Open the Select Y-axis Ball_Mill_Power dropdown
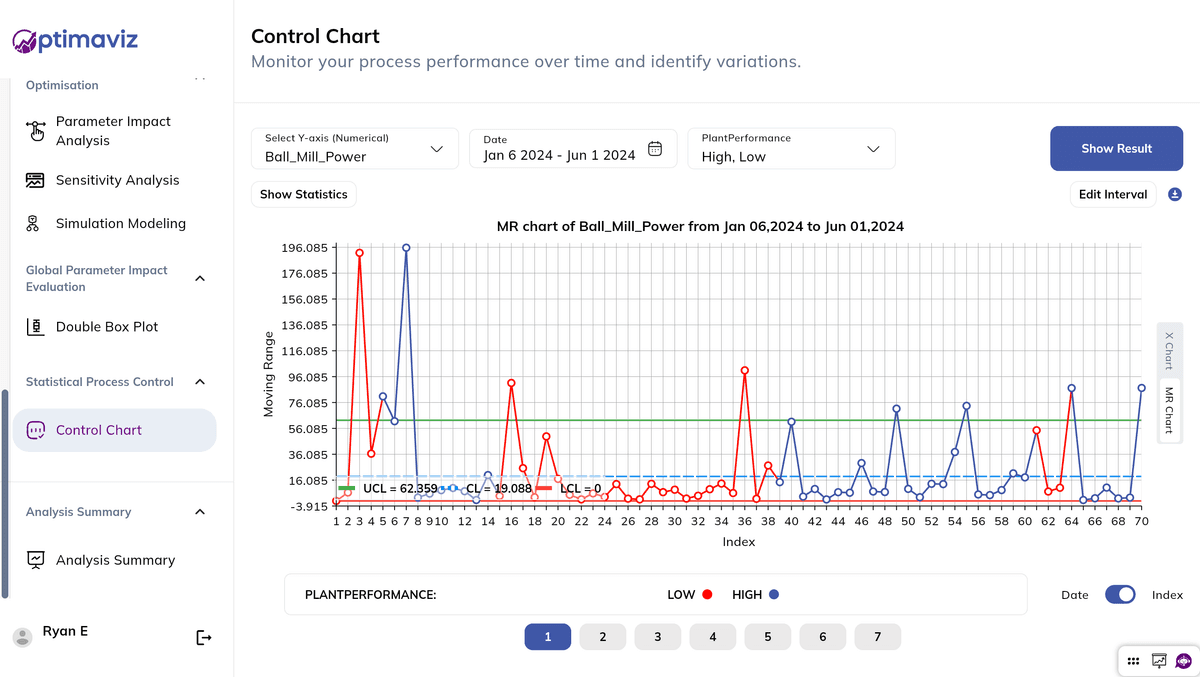 tap(355, 149)
